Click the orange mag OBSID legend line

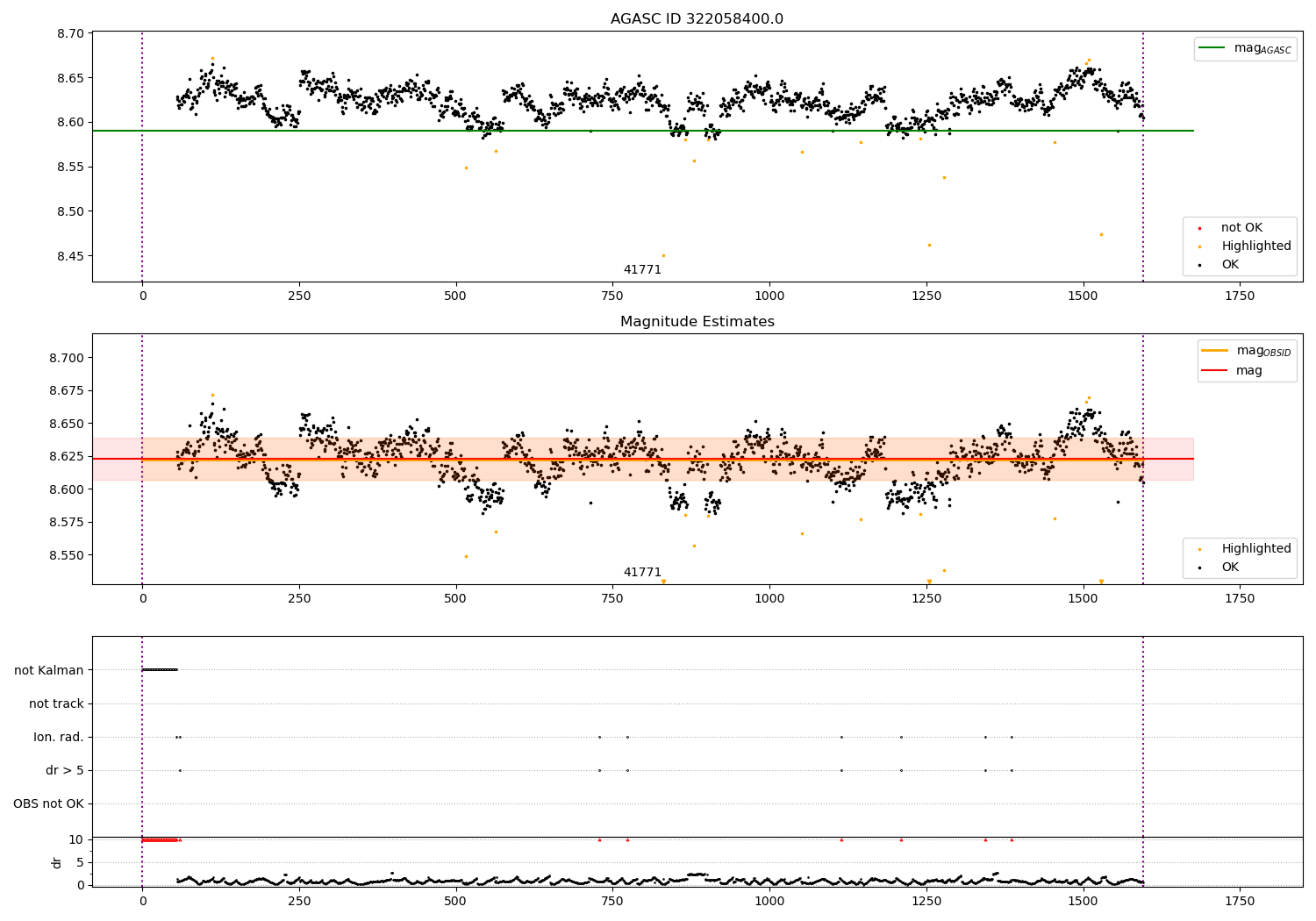1215,351
